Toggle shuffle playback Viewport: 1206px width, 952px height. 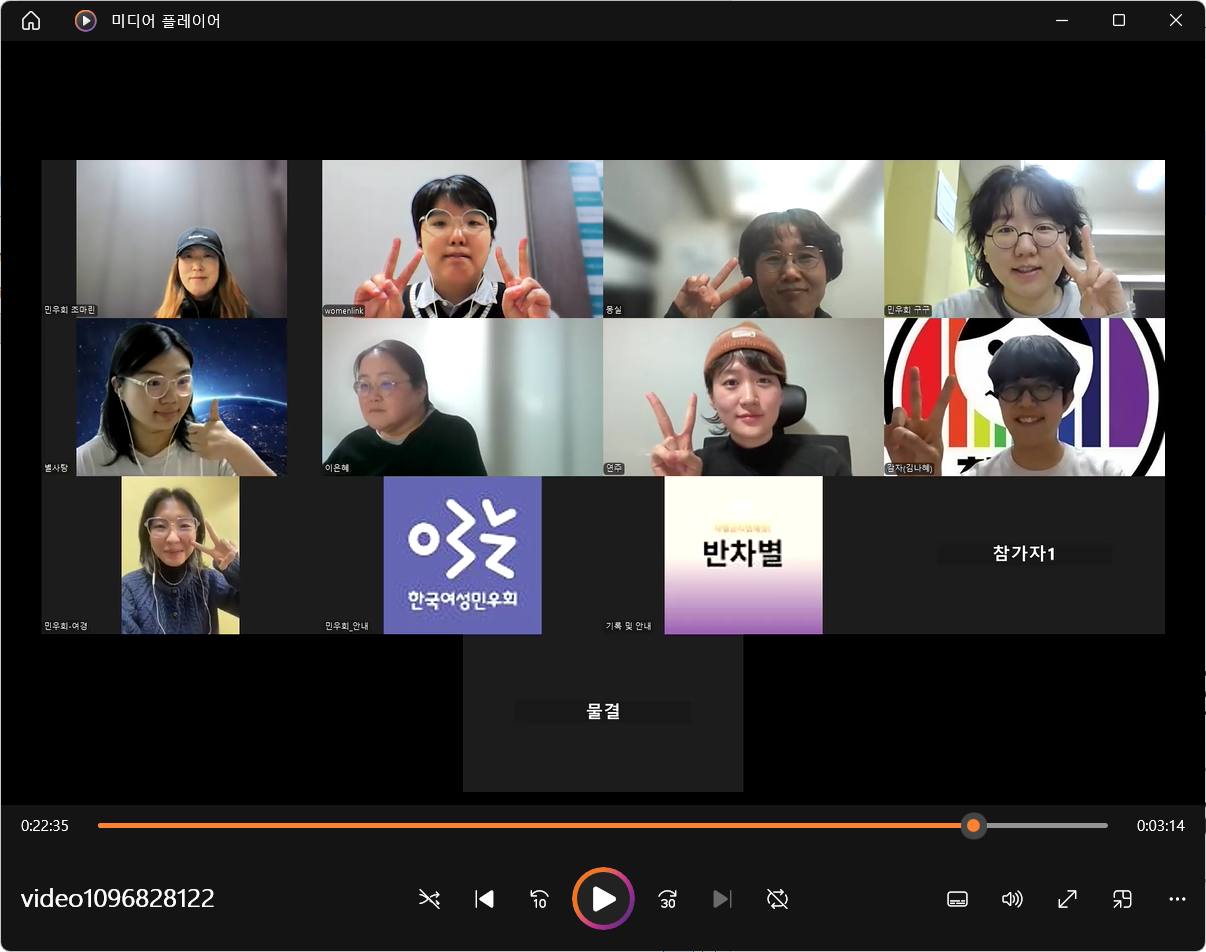(429, 899)
